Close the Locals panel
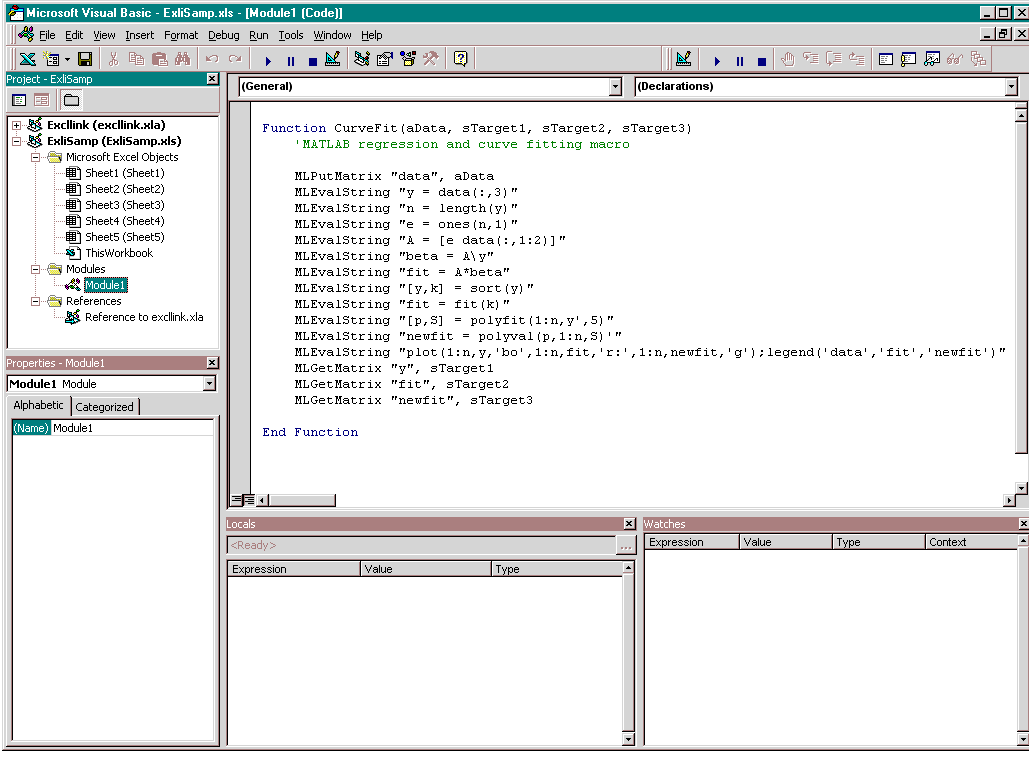 (x=629, y=524)
